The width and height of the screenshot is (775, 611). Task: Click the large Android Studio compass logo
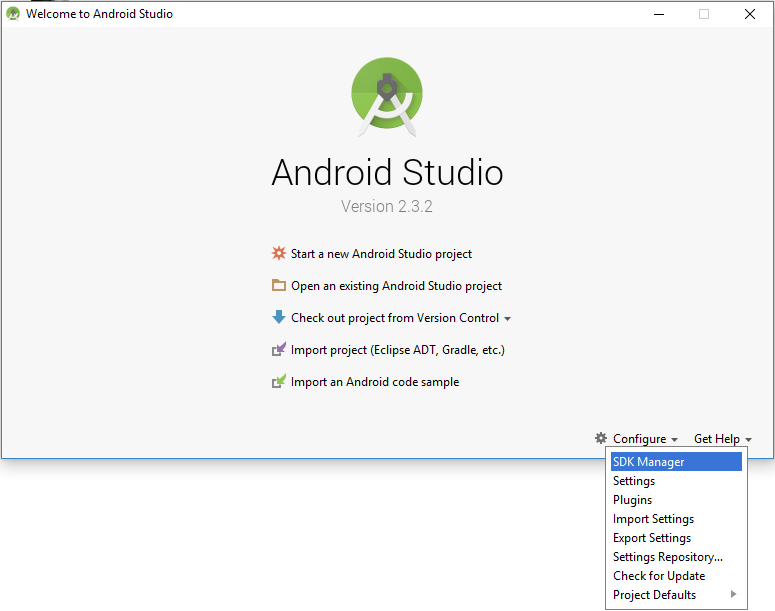pos(387,96)
